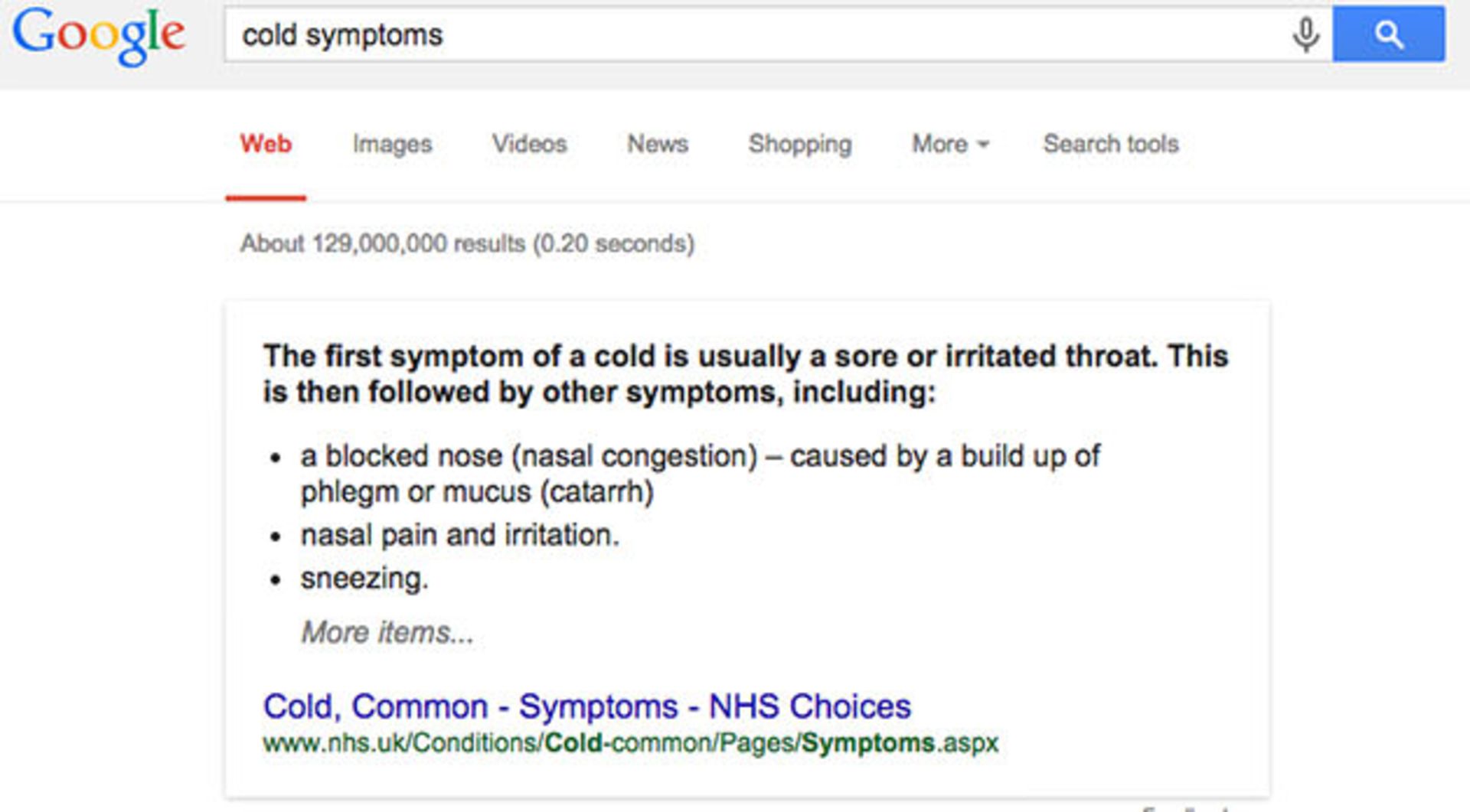This screenshot has width=1470, height=812.
Task: Expand the More dropdown menu
Action: click(950, 144)
